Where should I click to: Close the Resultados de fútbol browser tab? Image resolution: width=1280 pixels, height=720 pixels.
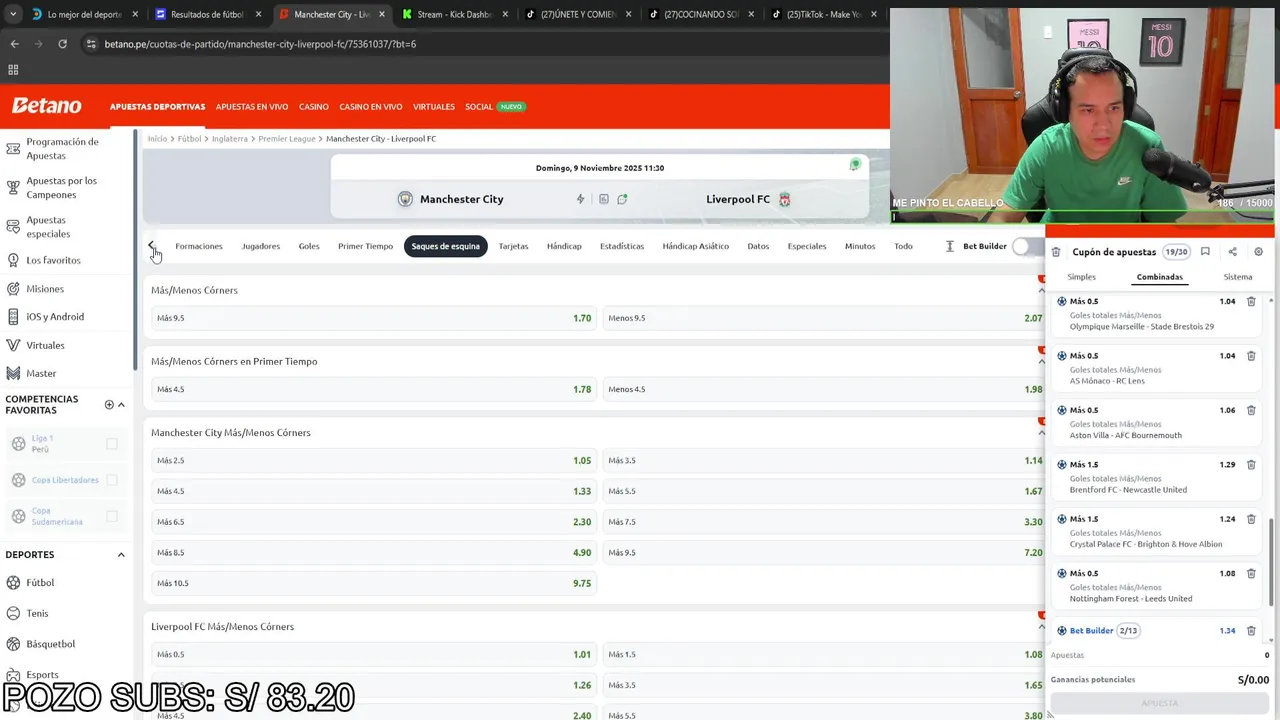[259, 14]
